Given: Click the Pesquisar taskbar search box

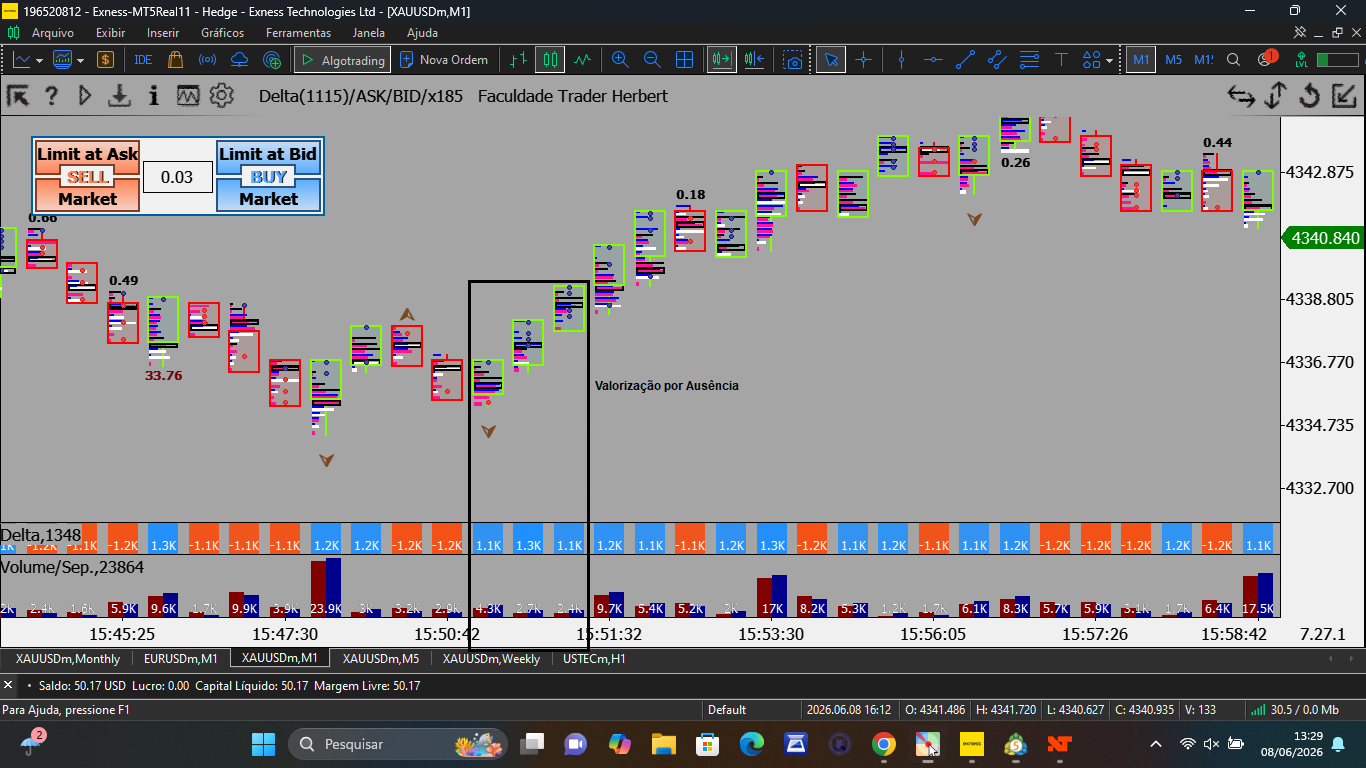Looking at the screenshot, I should [397, 744].
